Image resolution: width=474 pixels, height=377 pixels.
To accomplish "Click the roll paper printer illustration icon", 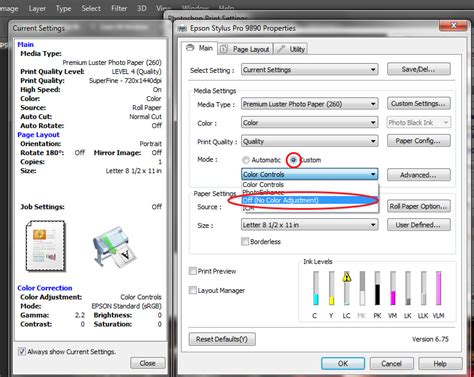I will pos(115,247).
